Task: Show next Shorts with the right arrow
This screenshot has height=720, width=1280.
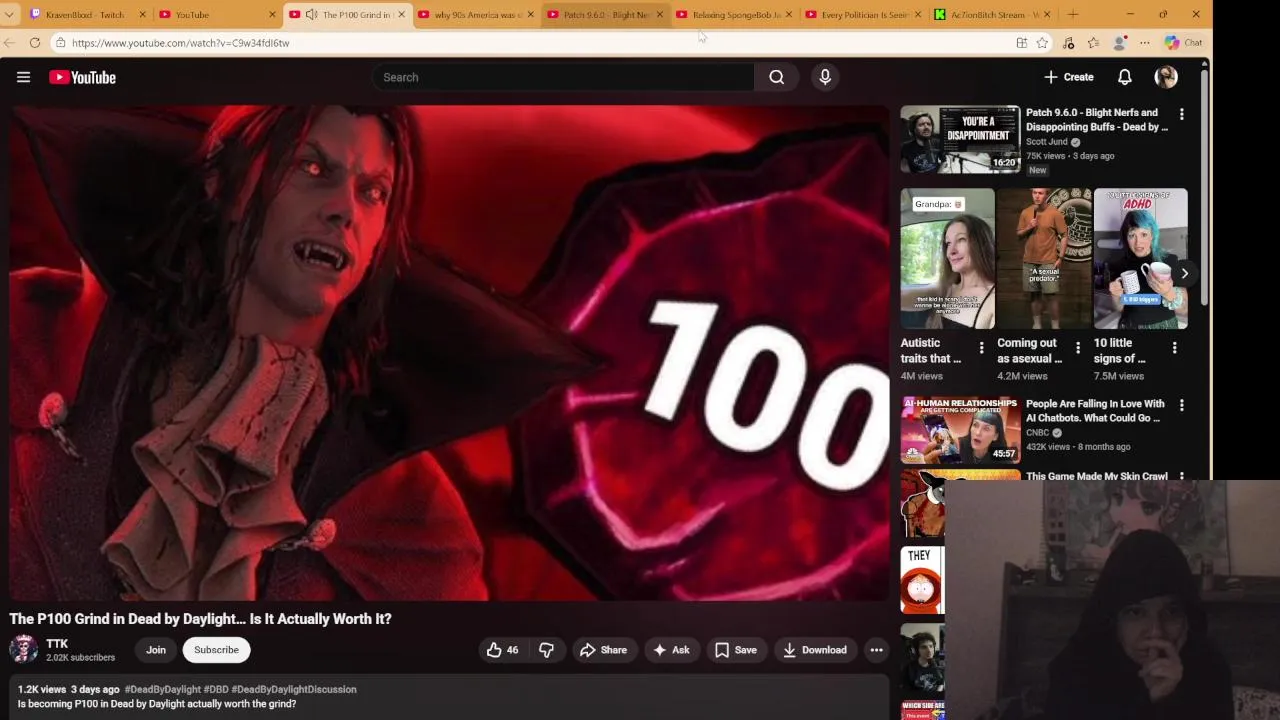Action: (x=1184, y=273)
